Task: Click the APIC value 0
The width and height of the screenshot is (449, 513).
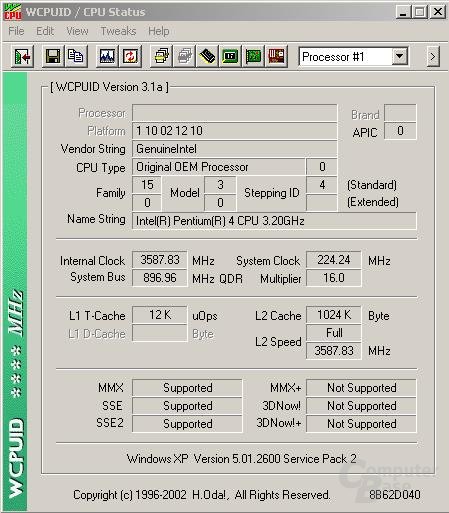Action: point(400,131)
